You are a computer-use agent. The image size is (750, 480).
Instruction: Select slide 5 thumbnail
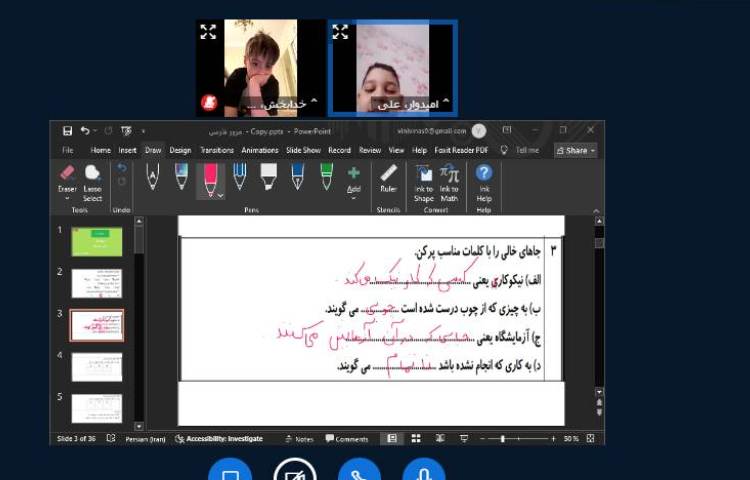point(97,408)
